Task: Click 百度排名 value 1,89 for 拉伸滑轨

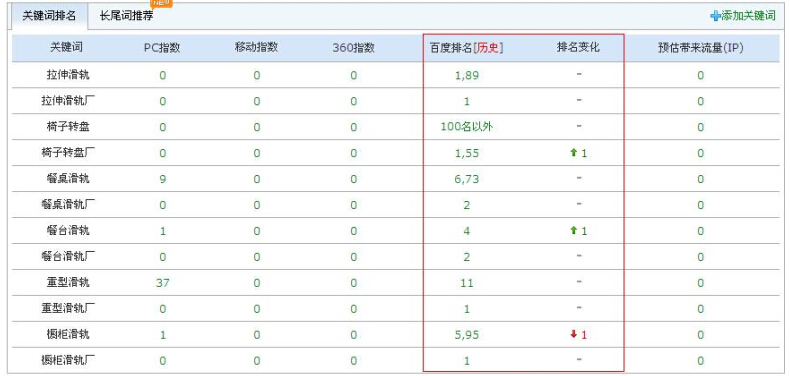Action: point(467,76)
